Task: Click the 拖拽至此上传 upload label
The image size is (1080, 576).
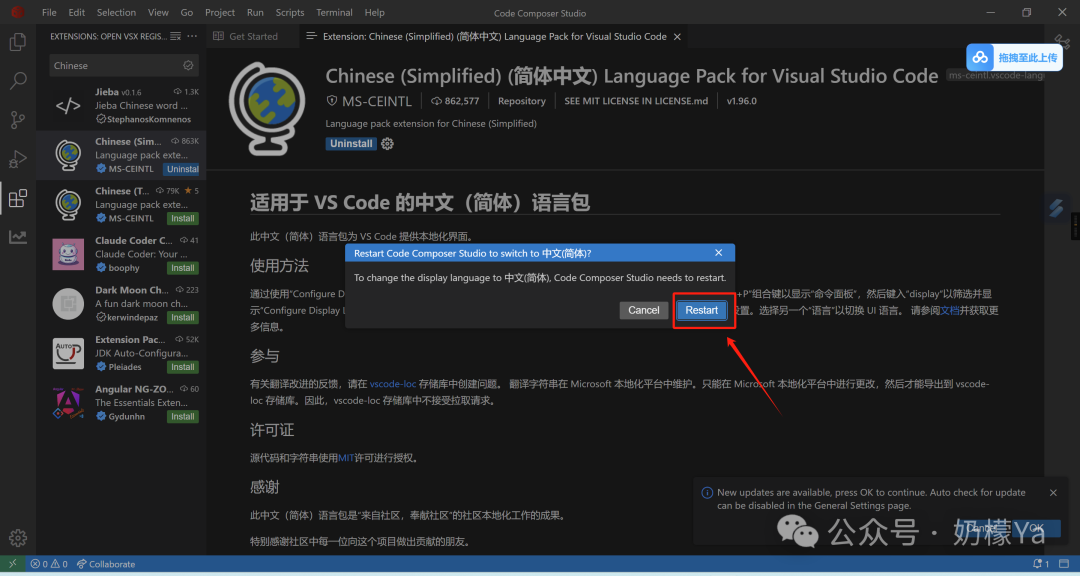Action: tap(1028, 58)
